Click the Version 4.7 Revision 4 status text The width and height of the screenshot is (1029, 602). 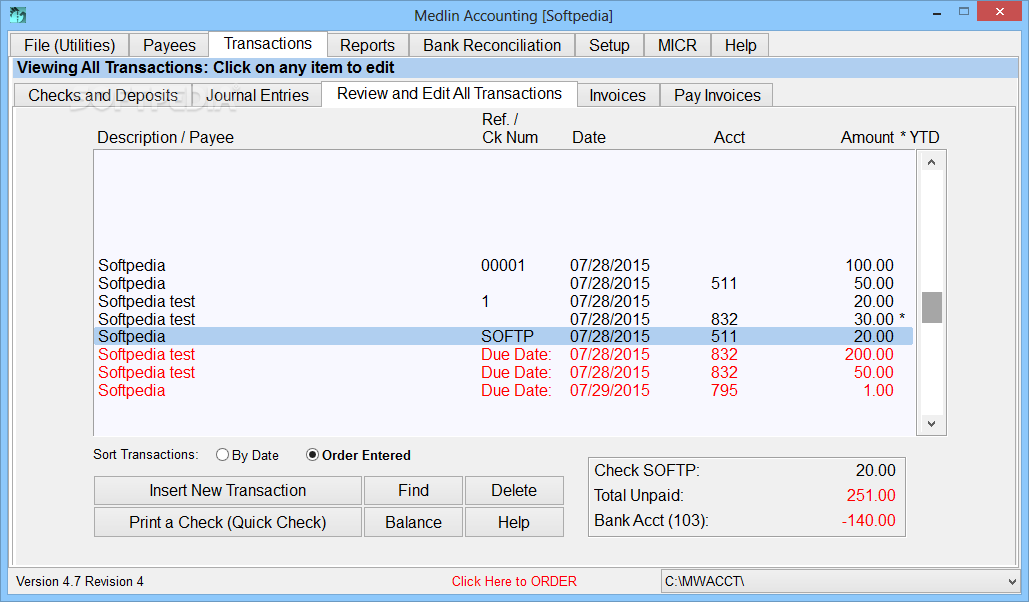(80, 582)
